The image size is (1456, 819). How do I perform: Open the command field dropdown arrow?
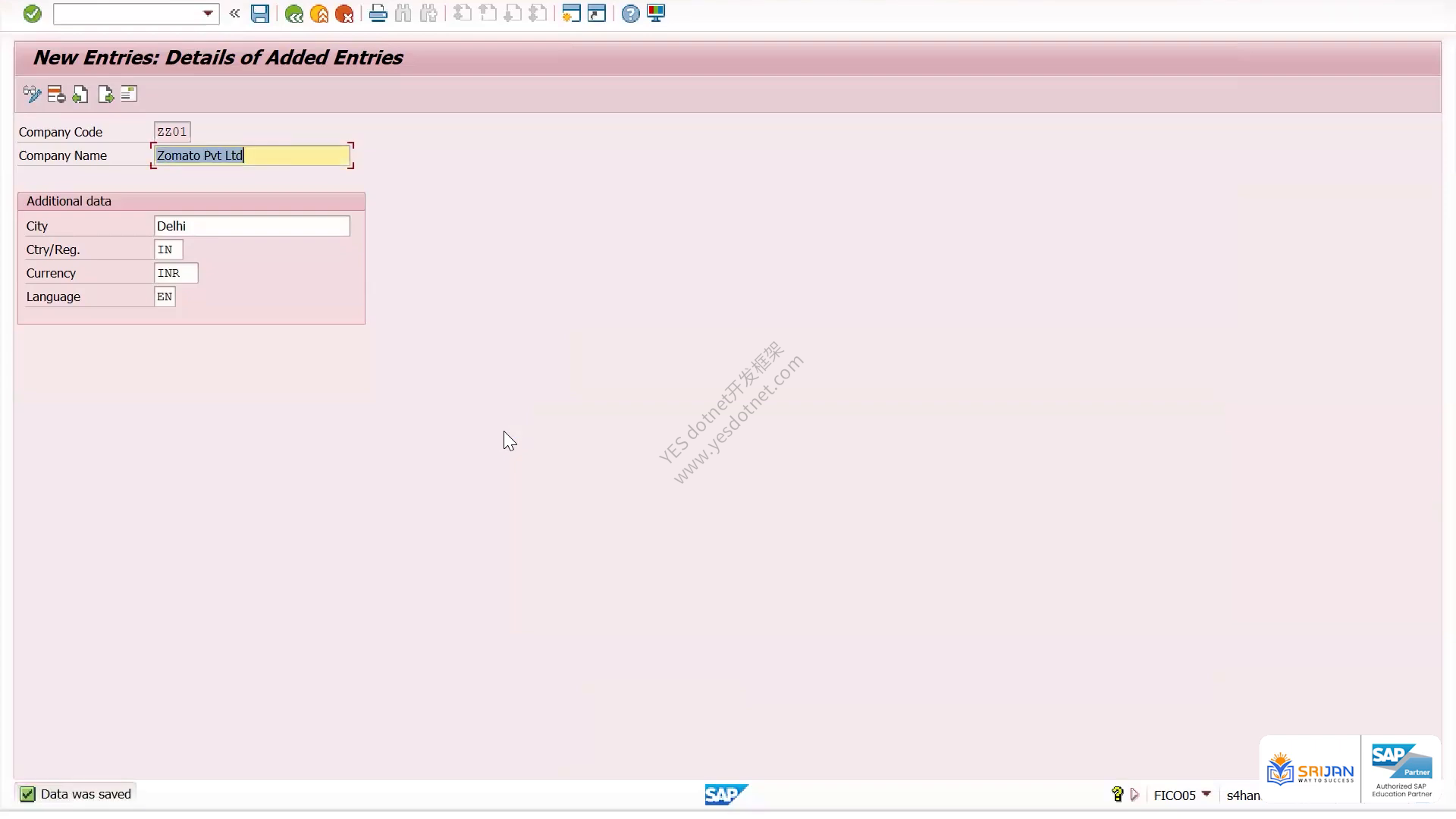208,14
